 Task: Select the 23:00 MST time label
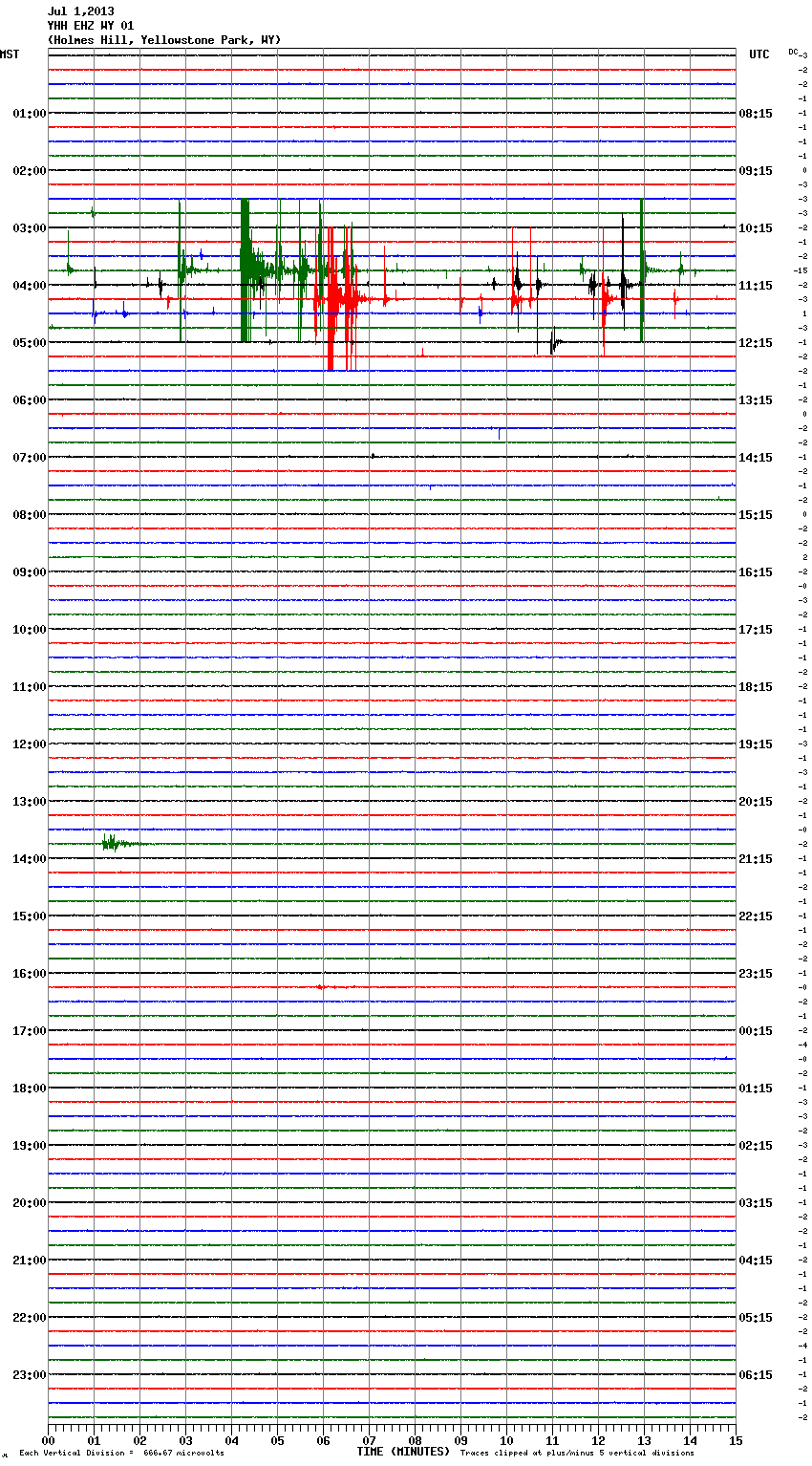(30, 1375)
